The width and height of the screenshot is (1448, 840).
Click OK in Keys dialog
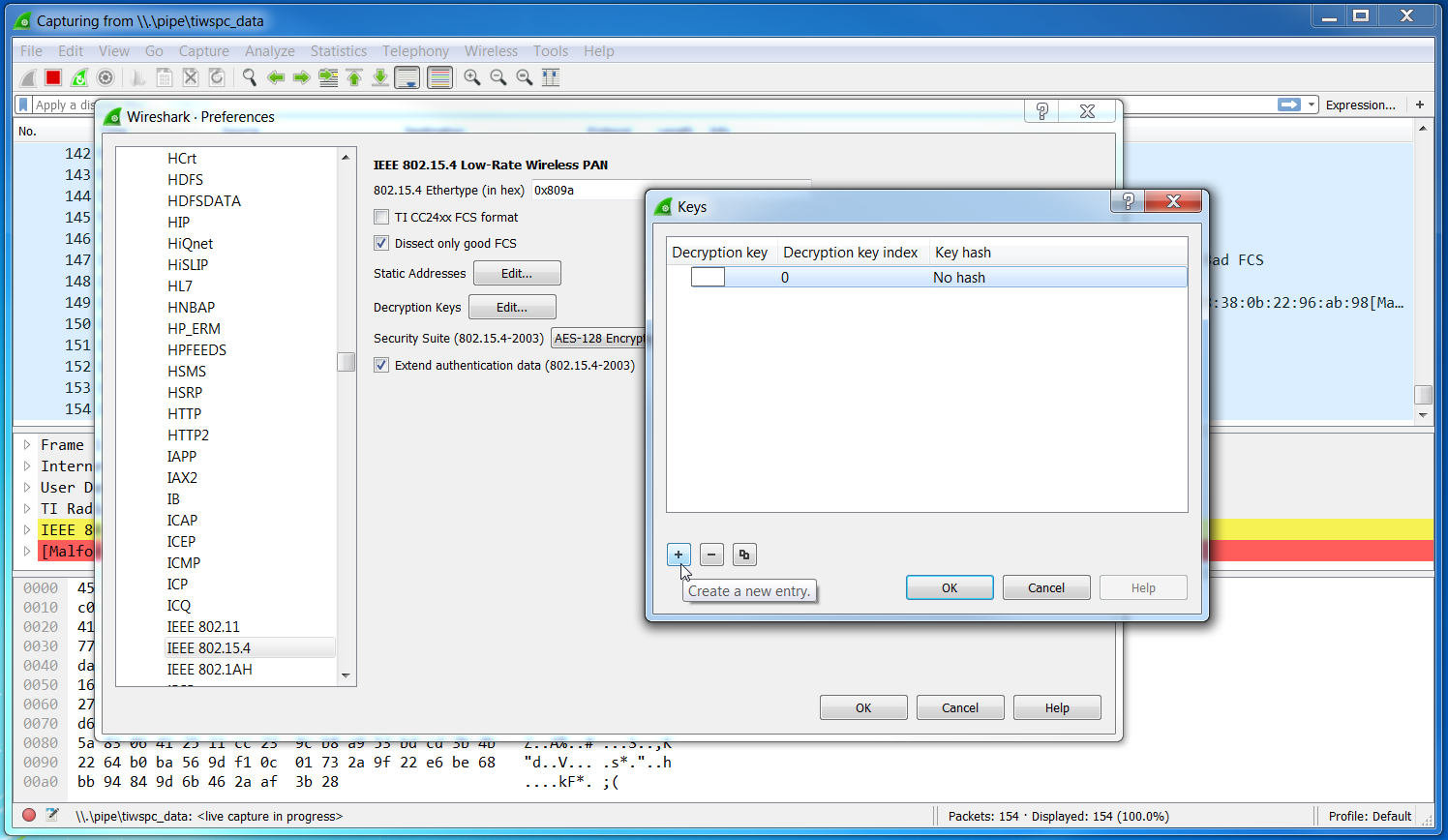950,587
